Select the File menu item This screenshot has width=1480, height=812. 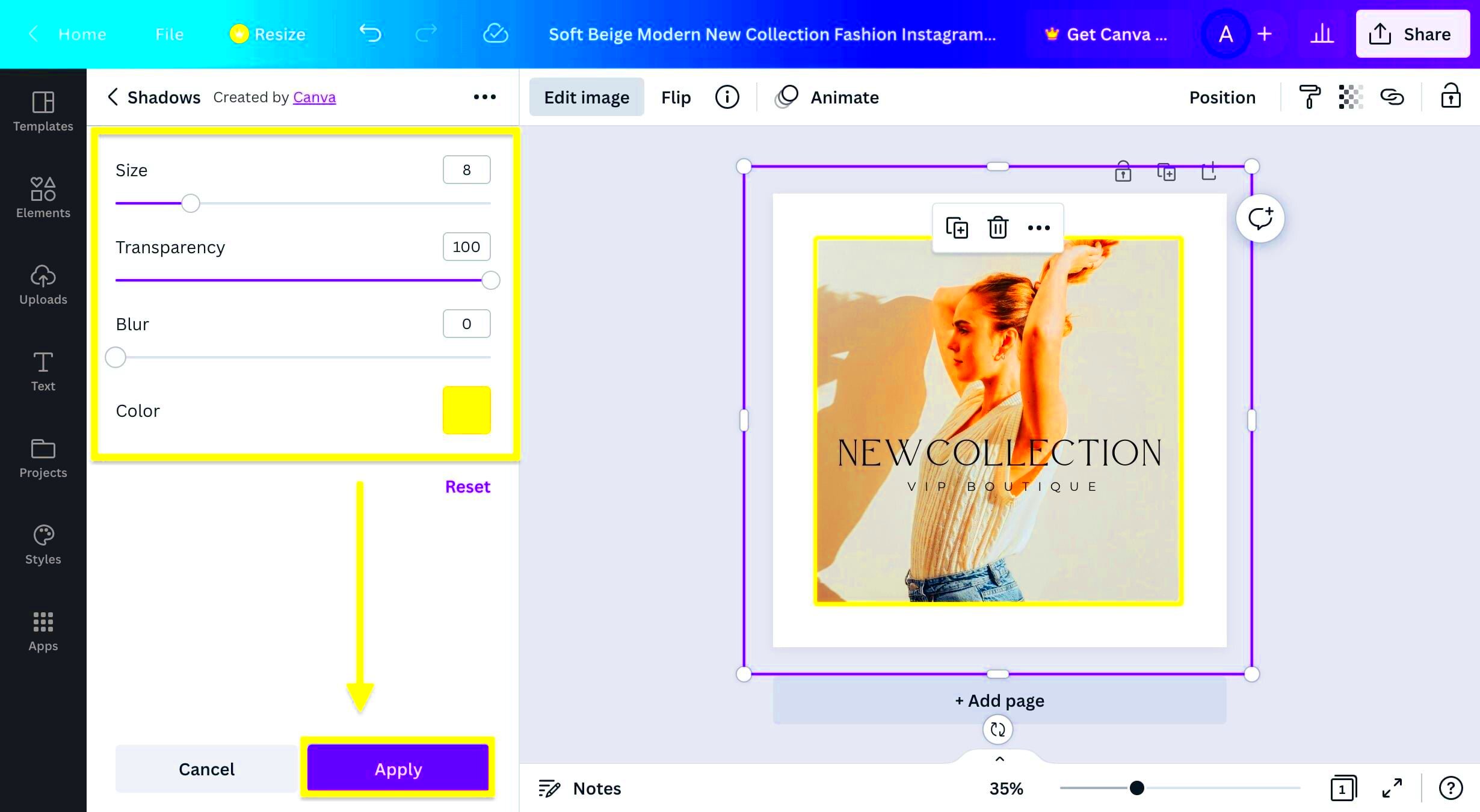click(169, 34)
